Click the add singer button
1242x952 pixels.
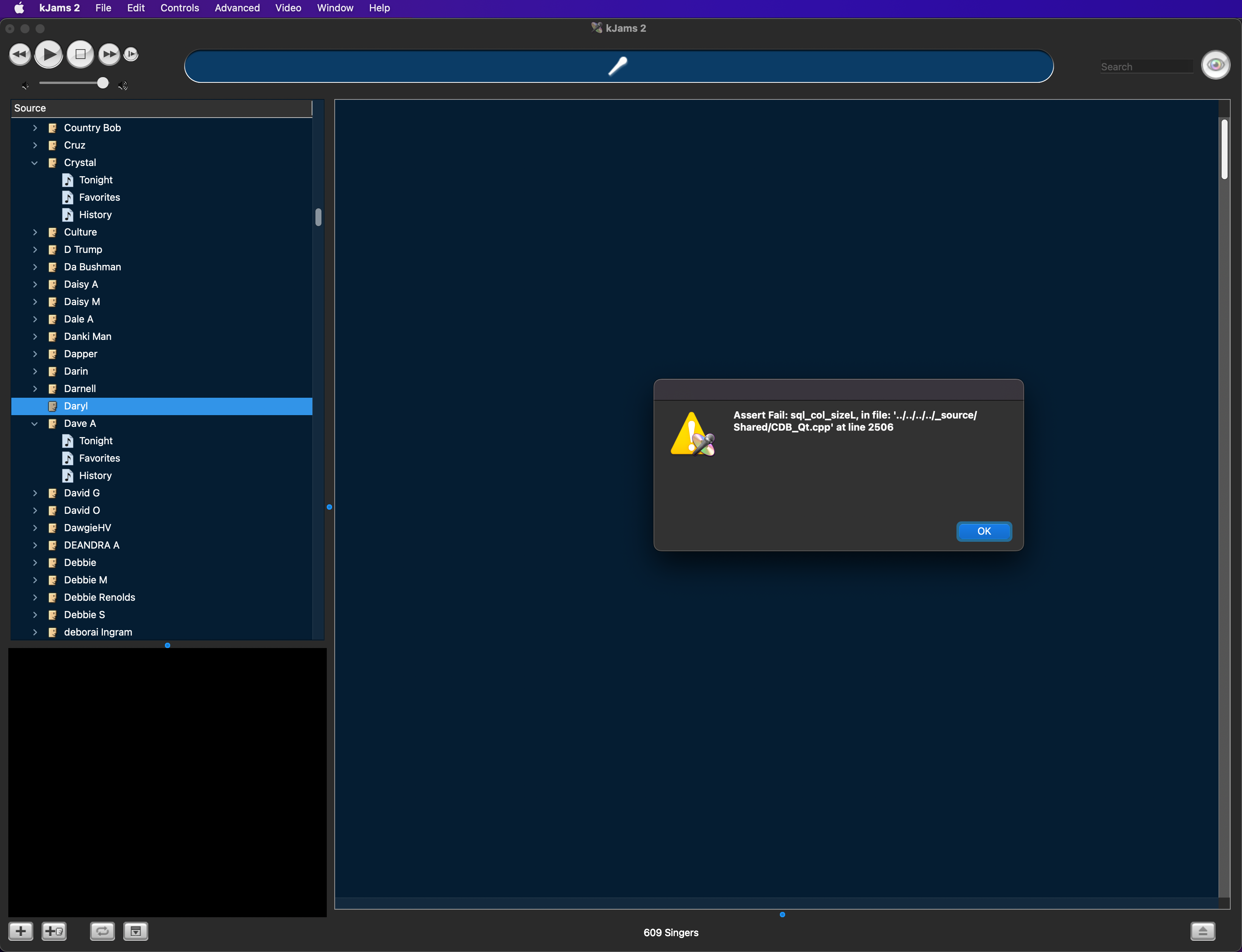click(54, 931)
